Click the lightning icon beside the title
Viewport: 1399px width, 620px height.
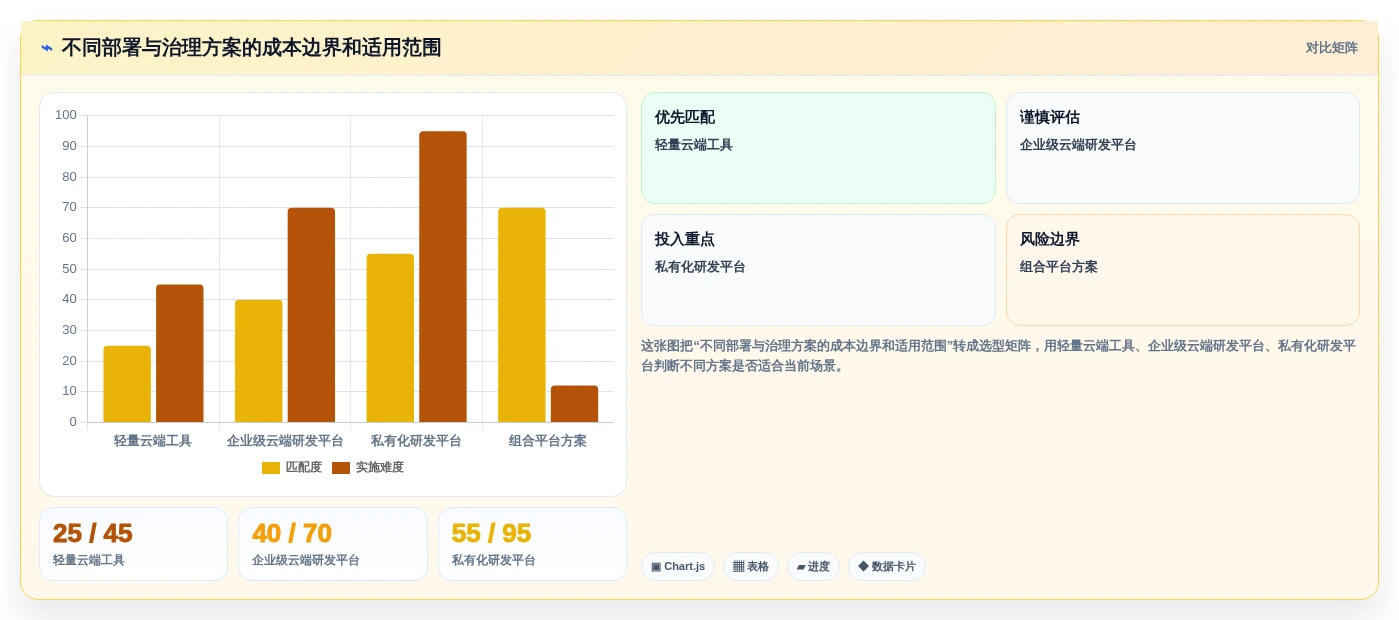pos(47,48)
